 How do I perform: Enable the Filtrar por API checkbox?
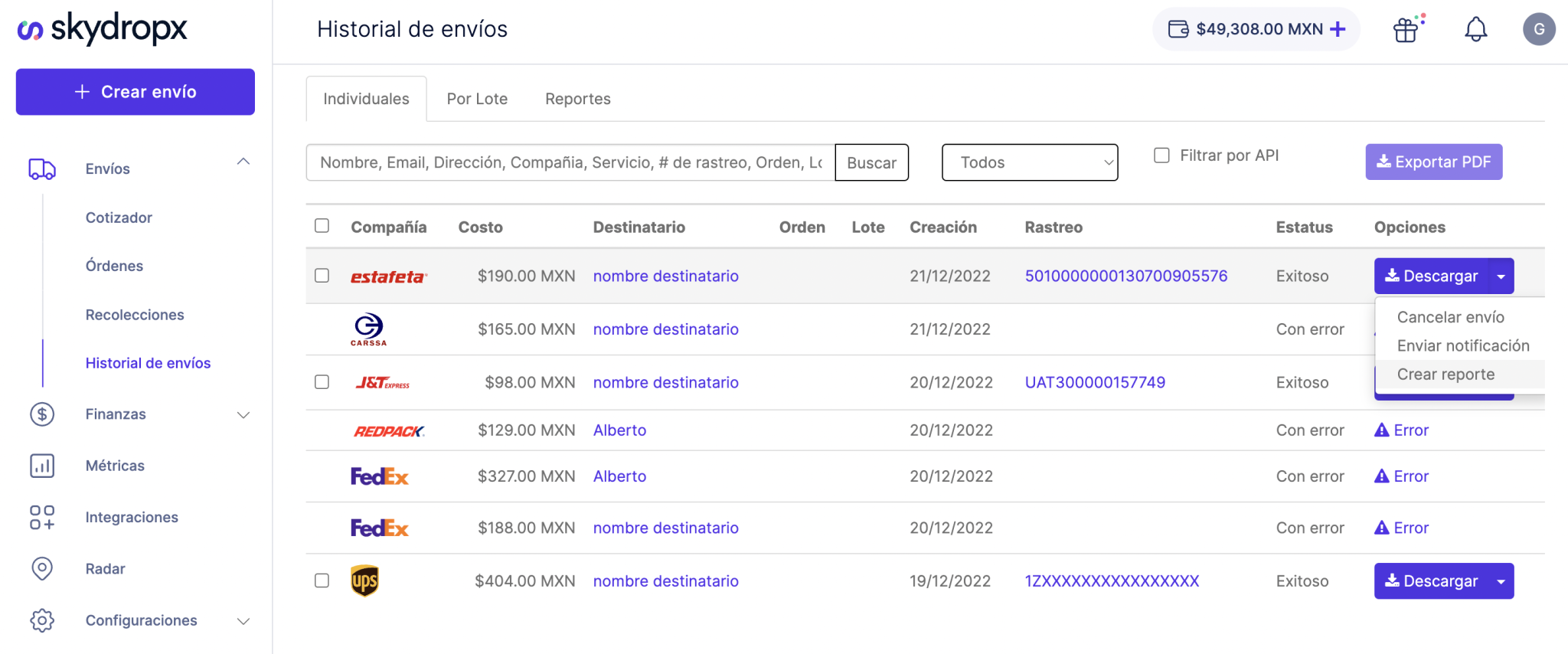click(1161, 155)
